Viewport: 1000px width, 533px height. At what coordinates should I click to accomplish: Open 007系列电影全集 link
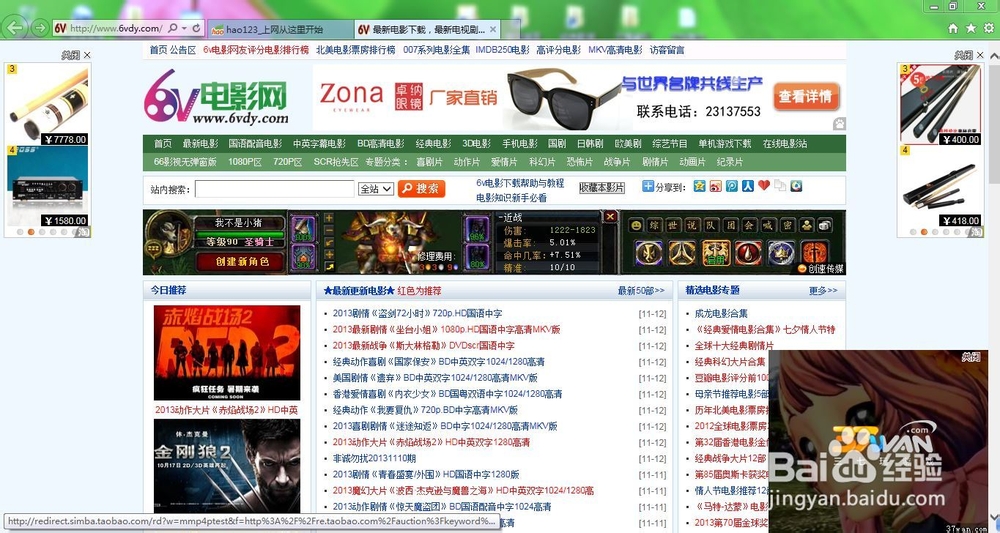pyautogui.click(x=436, y=50)
